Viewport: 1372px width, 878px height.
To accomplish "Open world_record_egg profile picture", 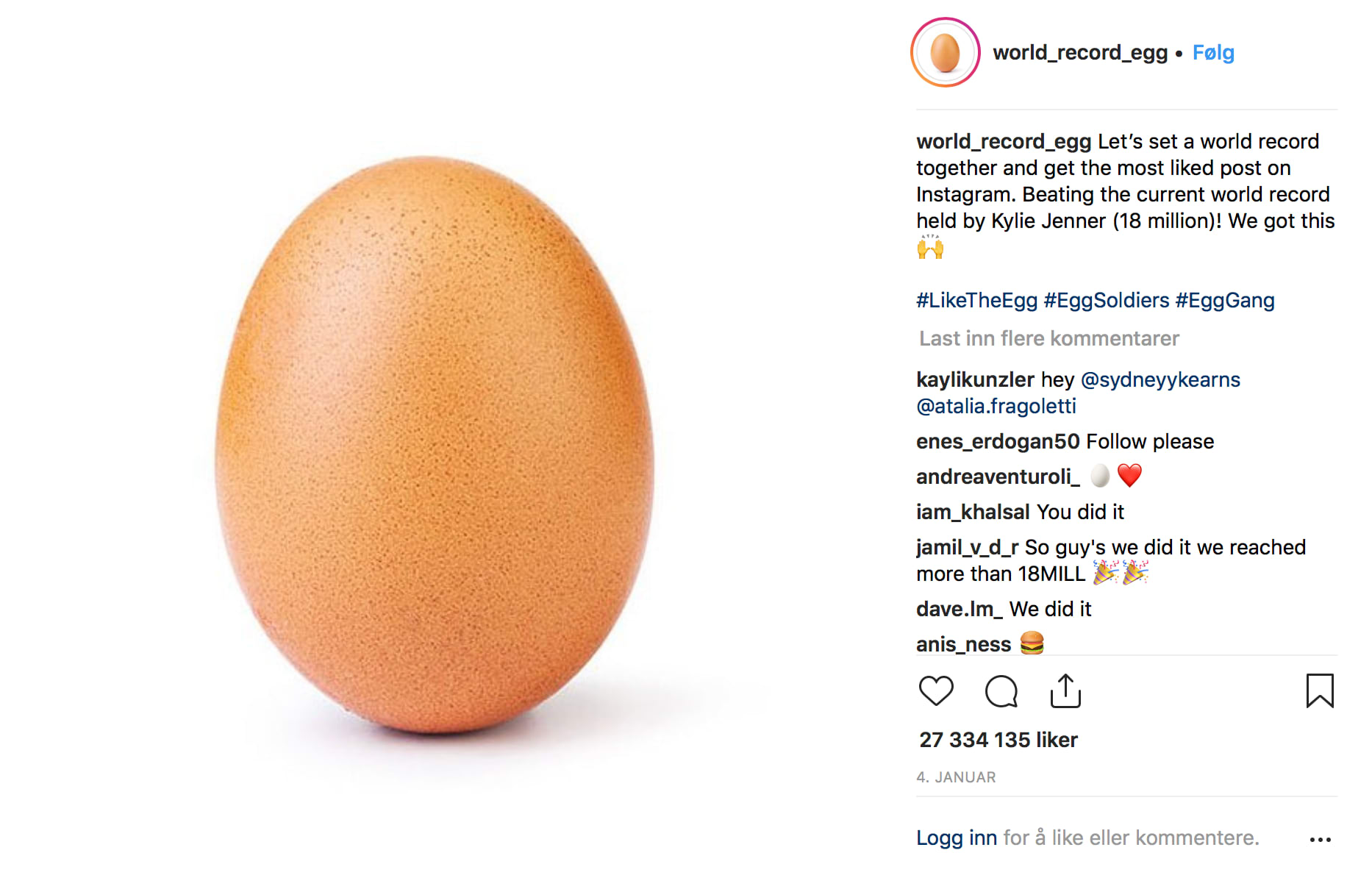I will tap(945, 53).
